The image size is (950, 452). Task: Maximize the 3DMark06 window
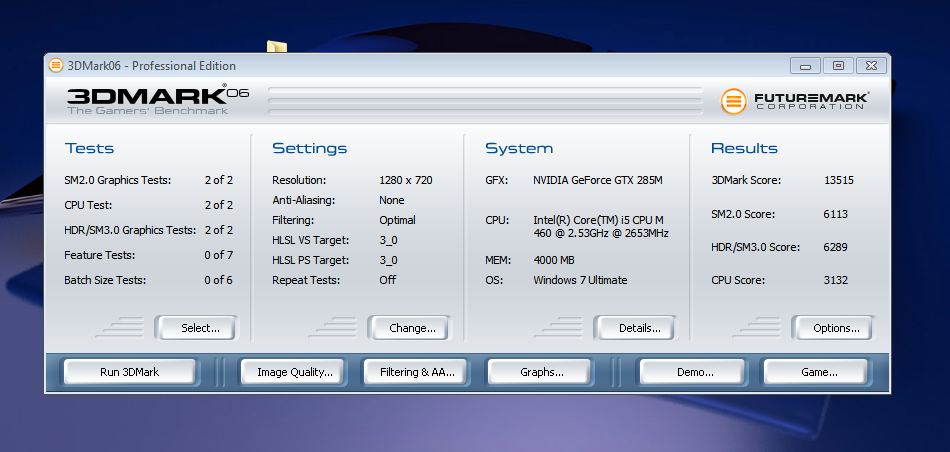coord(839,65)
